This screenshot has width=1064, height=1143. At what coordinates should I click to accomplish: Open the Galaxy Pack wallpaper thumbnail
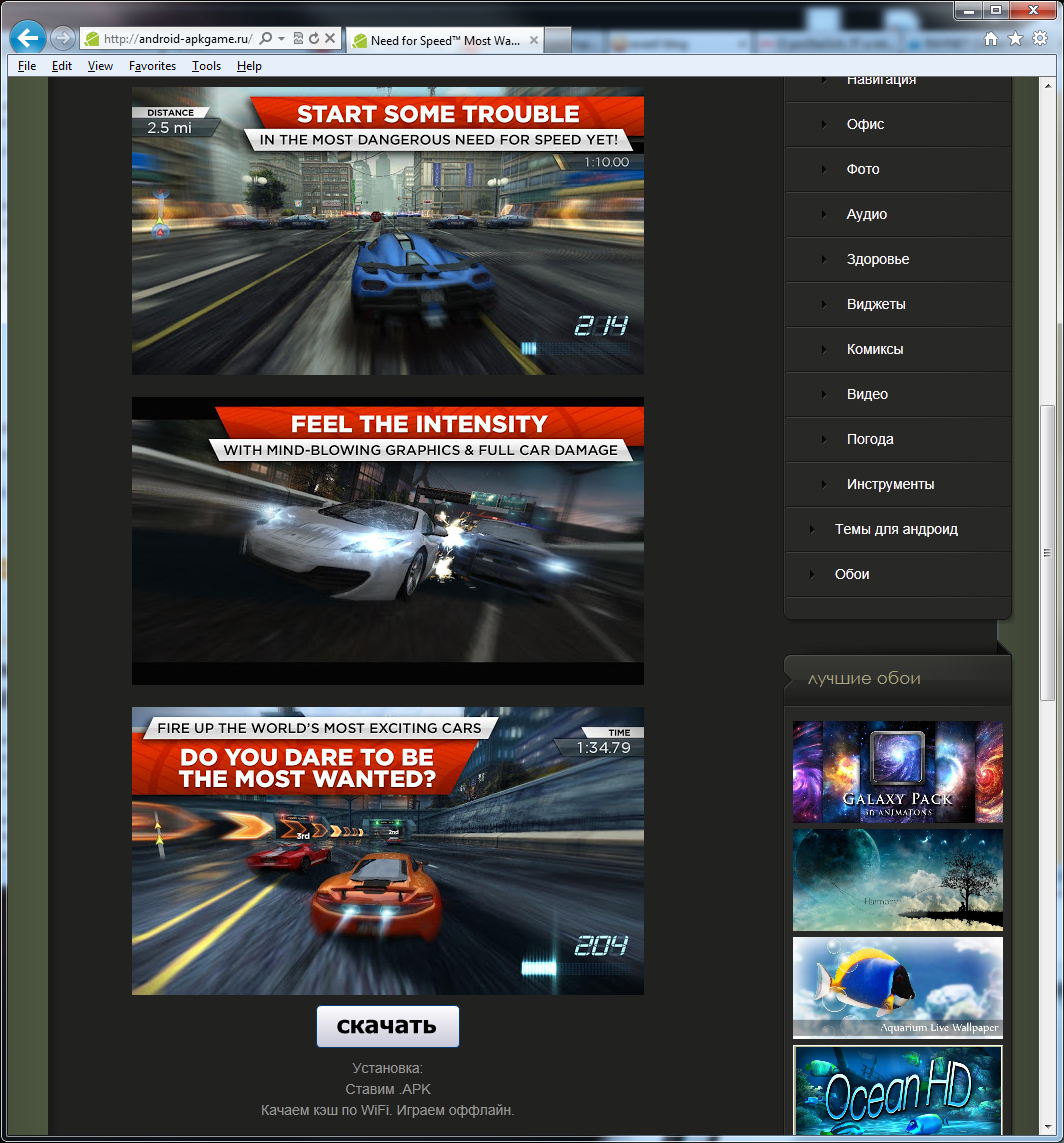pyautogui.click(x=898, y=772)
